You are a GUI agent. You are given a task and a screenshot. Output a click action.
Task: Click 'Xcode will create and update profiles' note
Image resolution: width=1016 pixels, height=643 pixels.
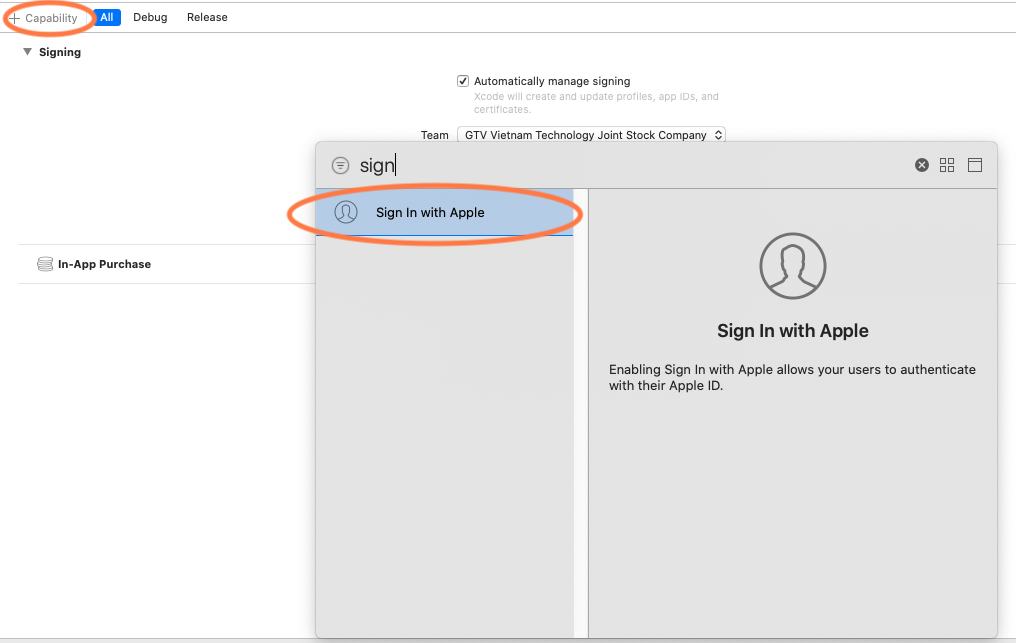[x=596, y=102]
